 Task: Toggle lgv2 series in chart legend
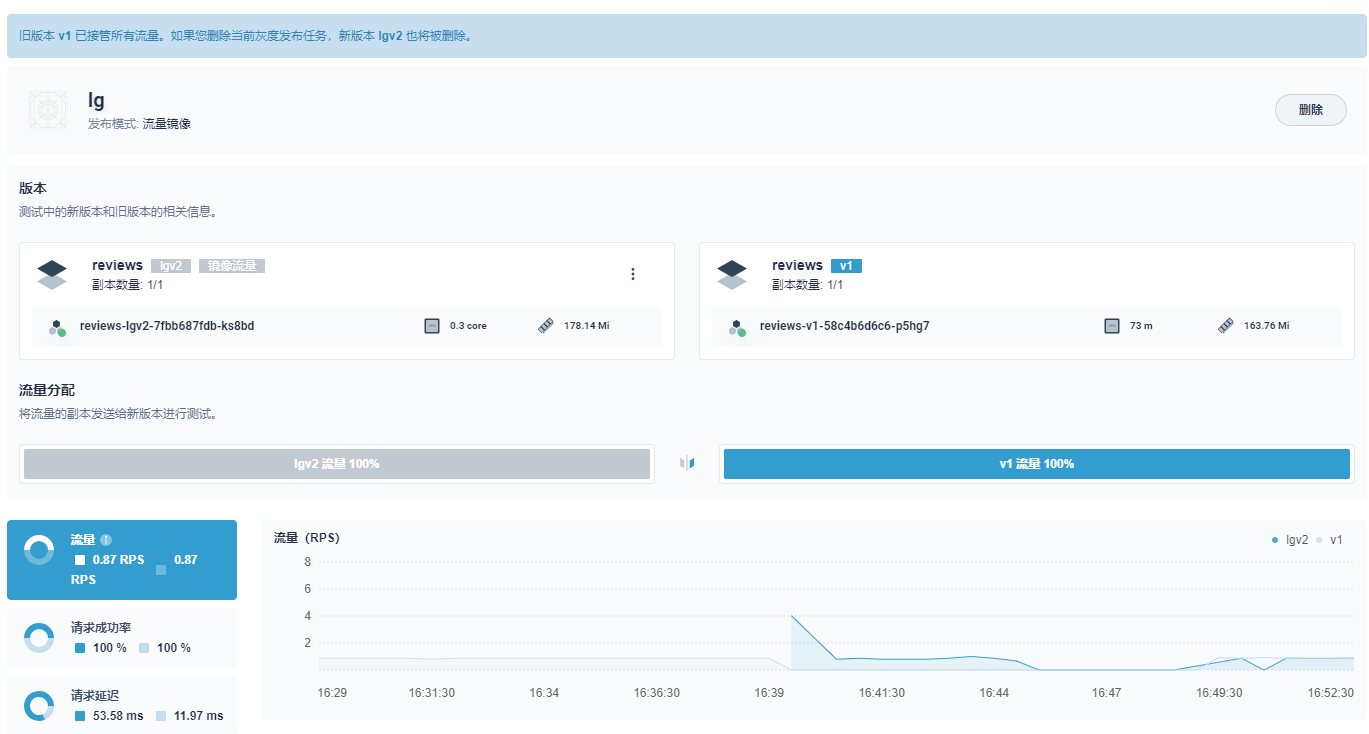pyautogui.click(x=1290, y=540)
